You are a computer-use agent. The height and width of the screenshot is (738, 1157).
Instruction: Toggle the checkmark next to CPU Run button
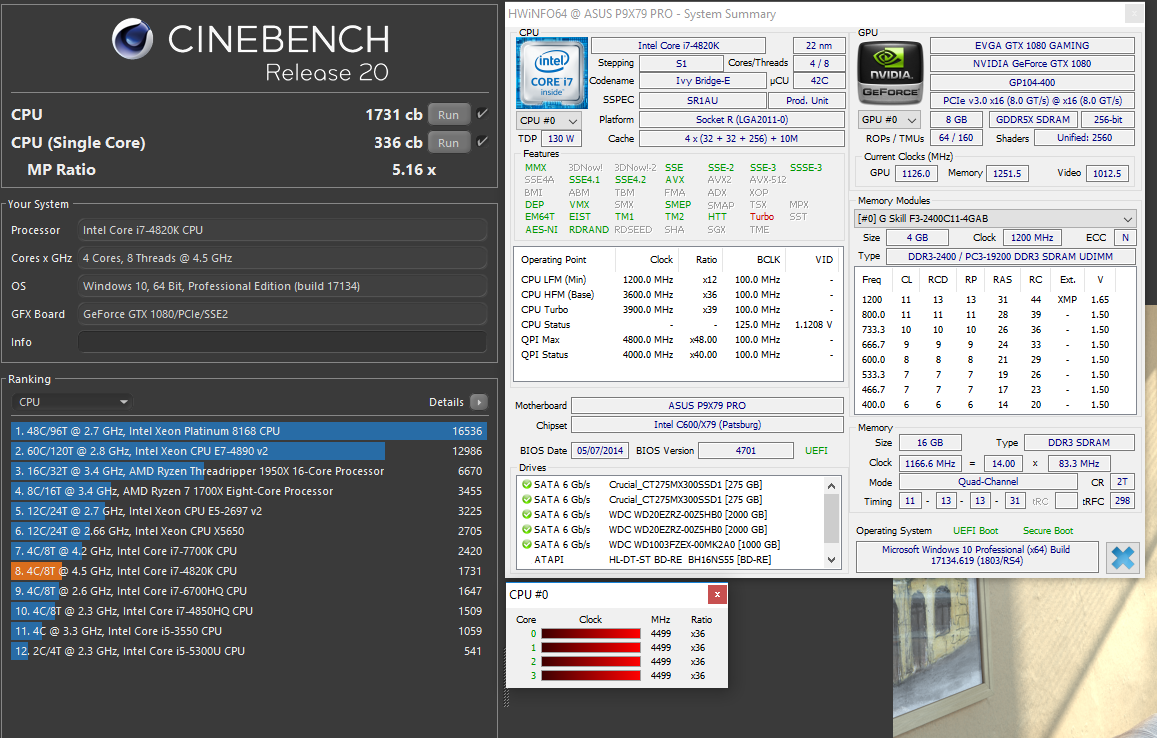(481, 113)
